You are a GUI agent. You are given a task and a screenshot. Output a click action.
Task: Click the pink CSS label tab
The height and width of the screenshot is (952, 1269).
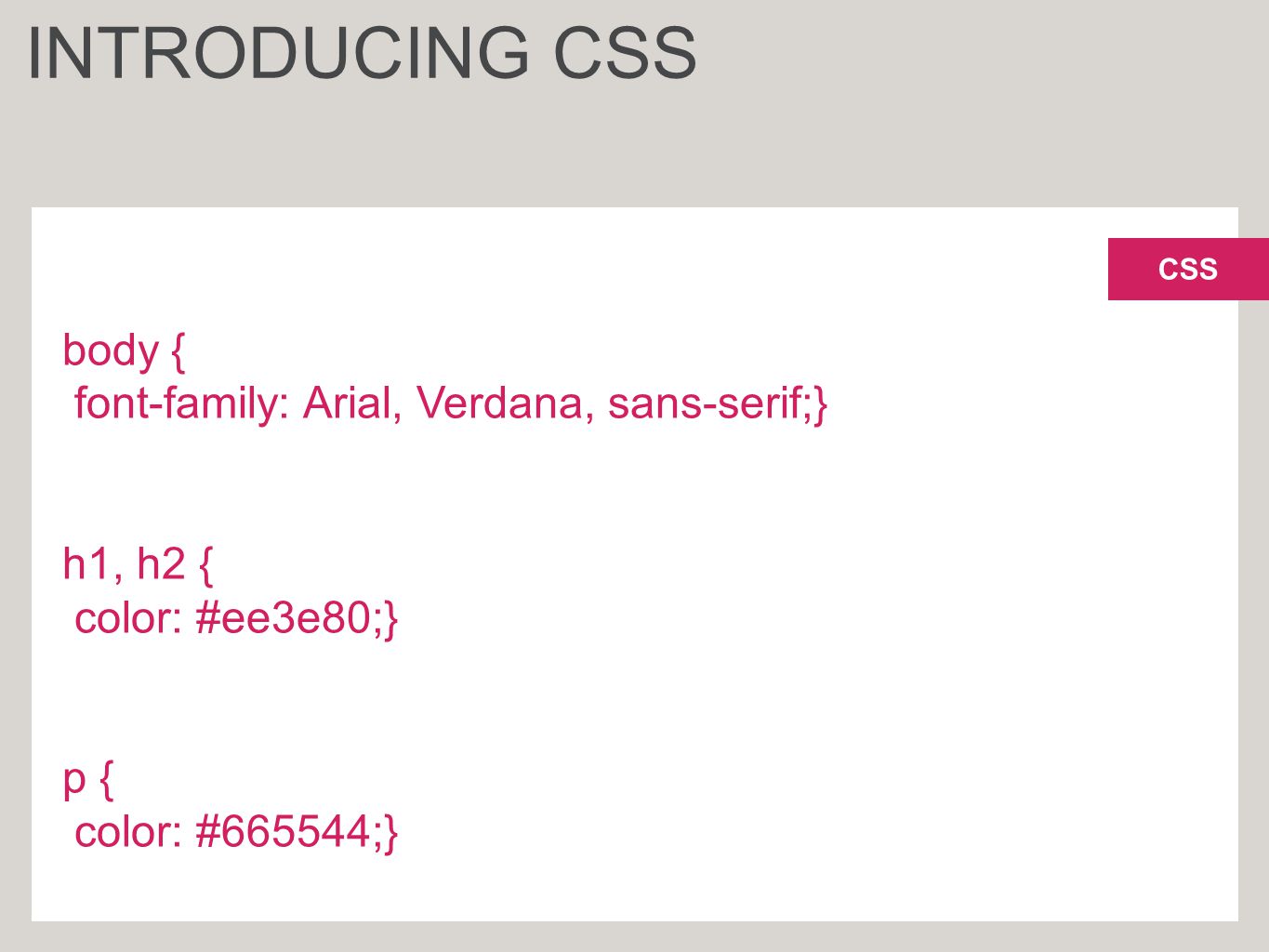[x=1188, y=269]
